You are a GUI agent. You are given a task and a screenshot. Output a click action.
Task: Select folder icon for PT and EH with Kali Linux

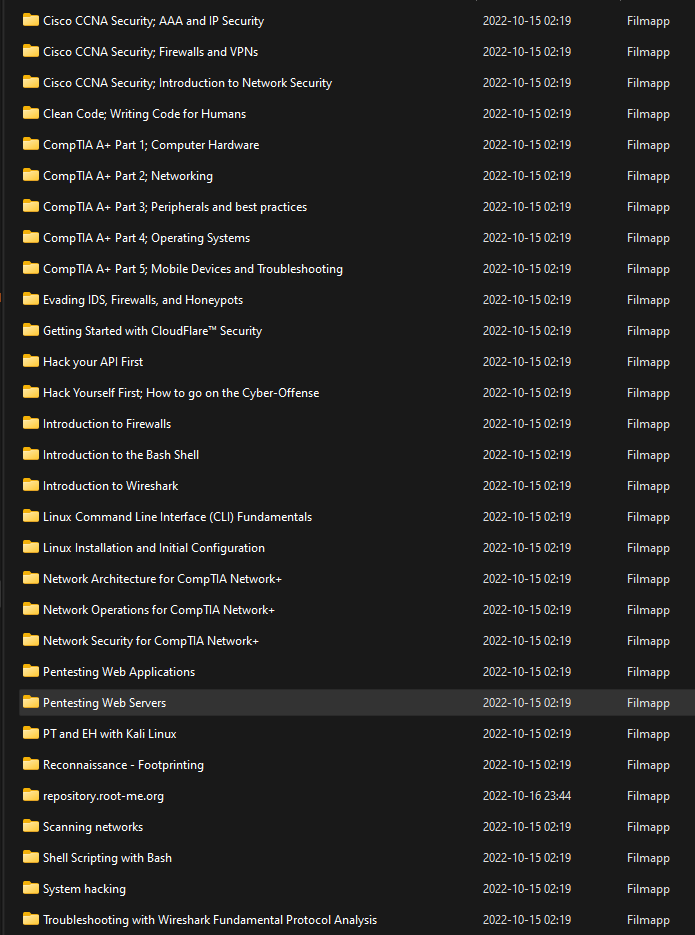[31, 733]
